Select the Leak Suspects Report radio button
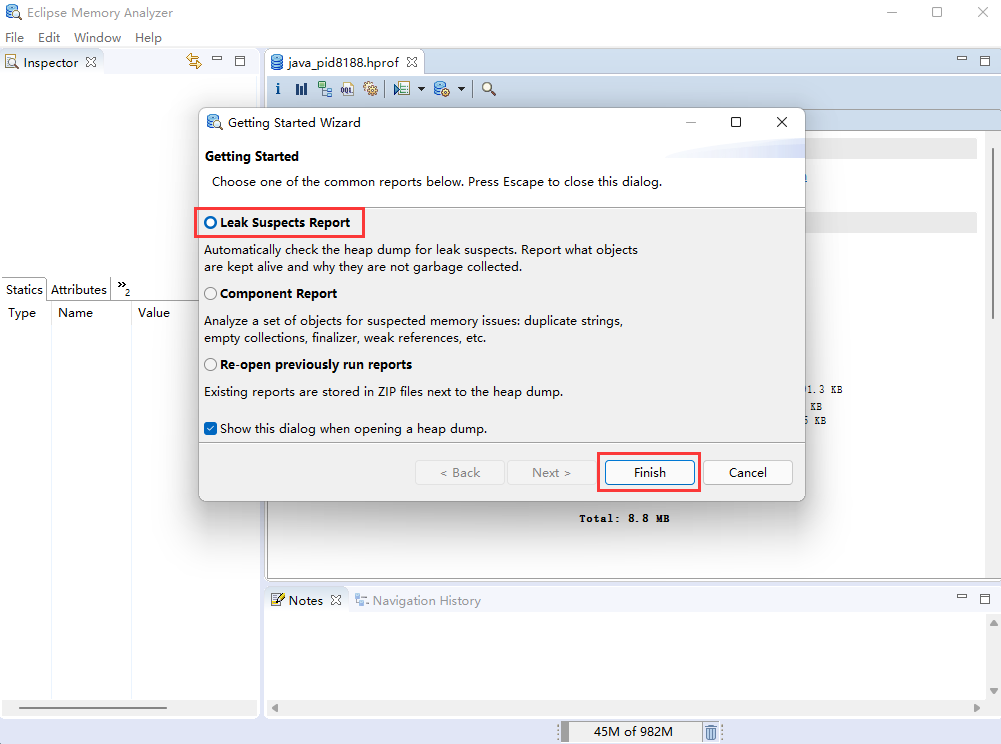Screen dimensions: 1001x744 (211, 222)
